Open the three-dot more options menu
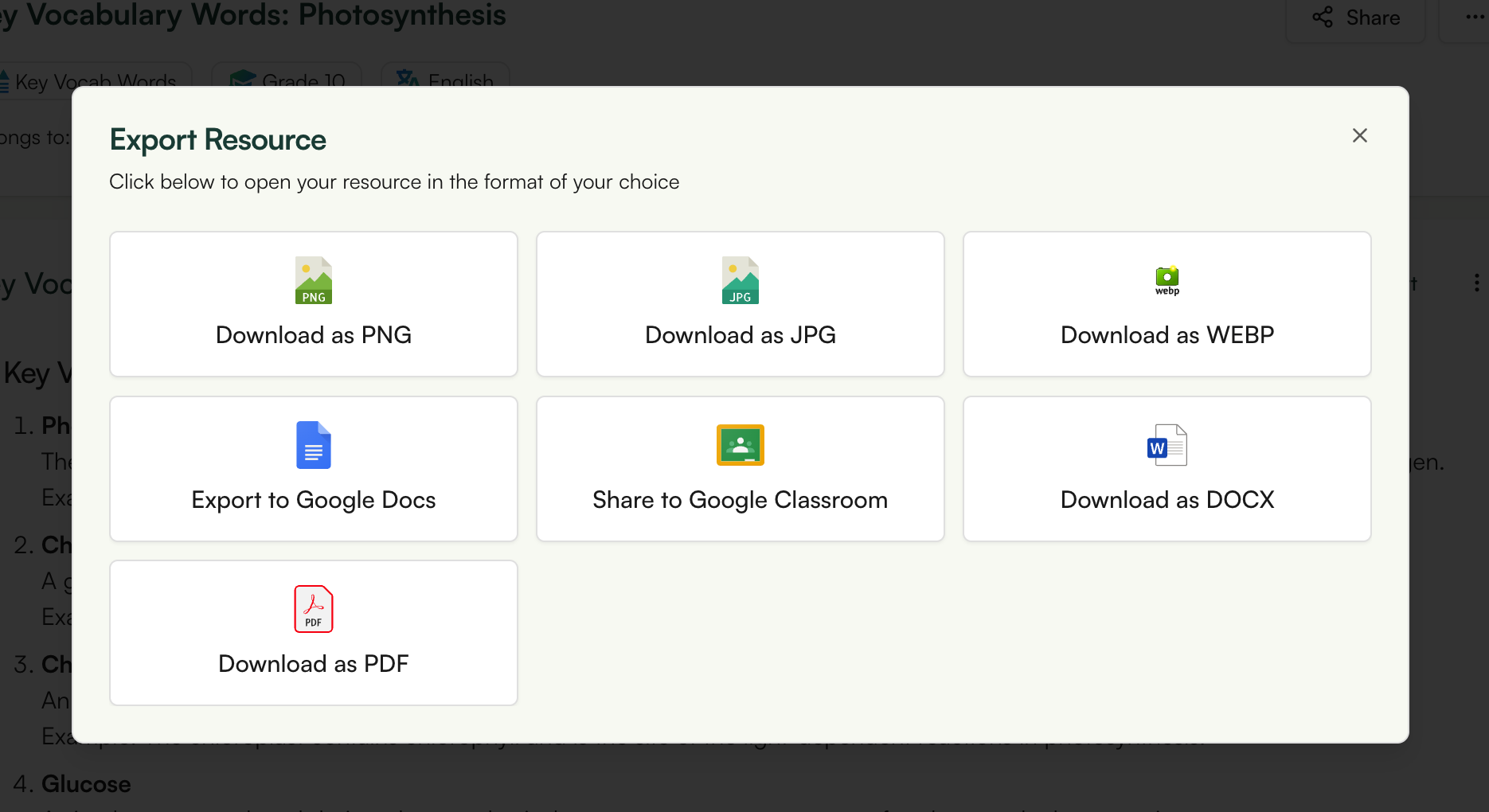 [1475, 18]
